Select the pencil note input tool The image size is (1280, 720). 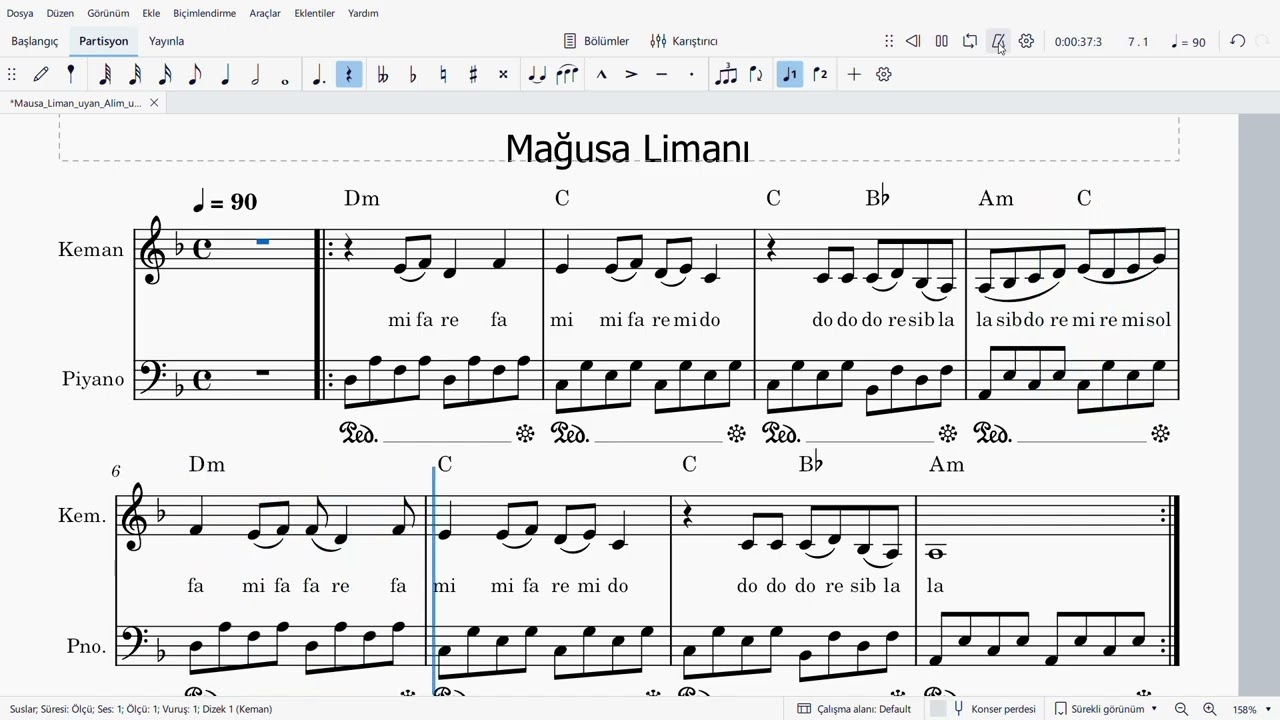(41, 74)
